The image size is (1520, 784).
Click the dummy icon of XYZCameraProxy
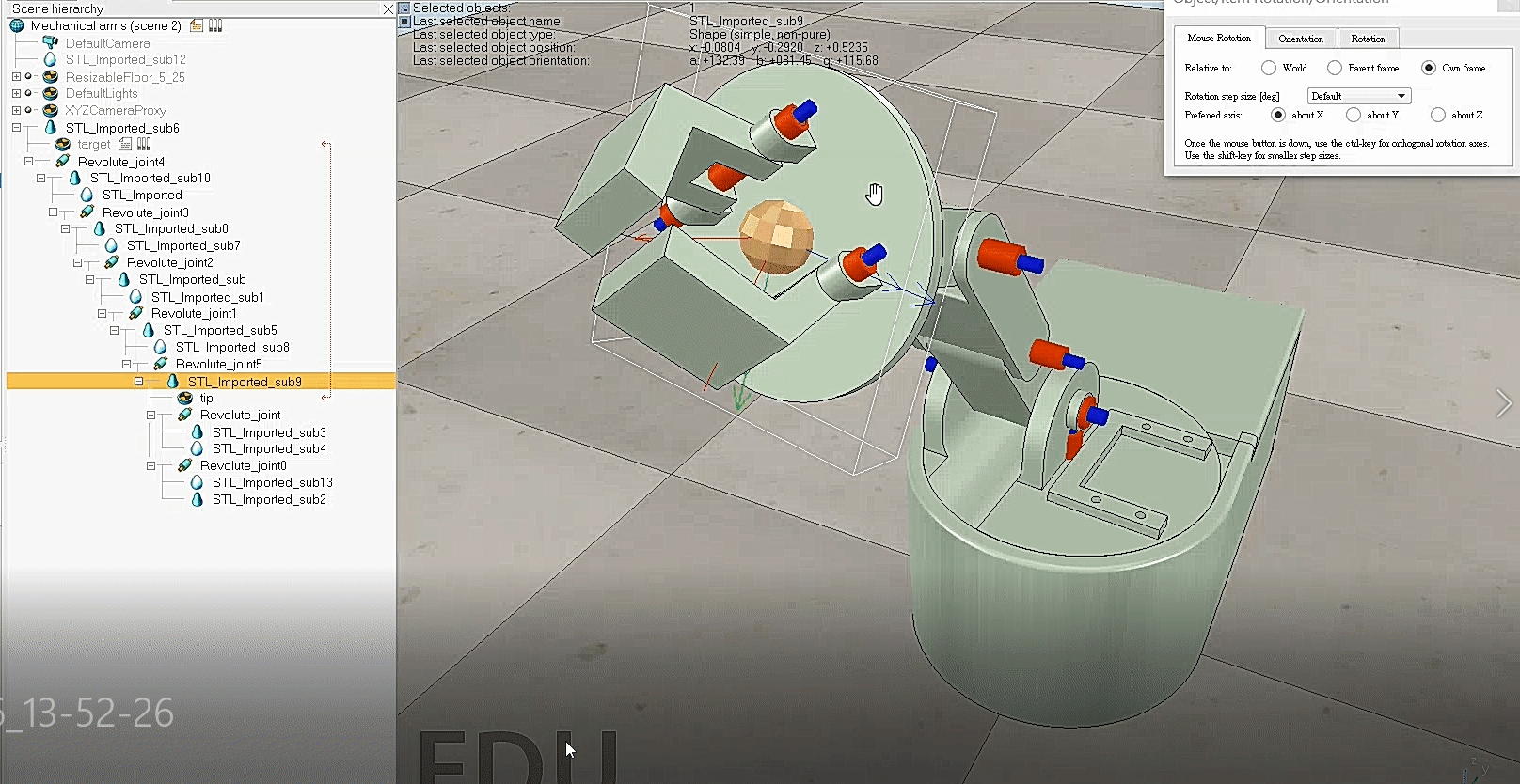click(x=51, y=110)
